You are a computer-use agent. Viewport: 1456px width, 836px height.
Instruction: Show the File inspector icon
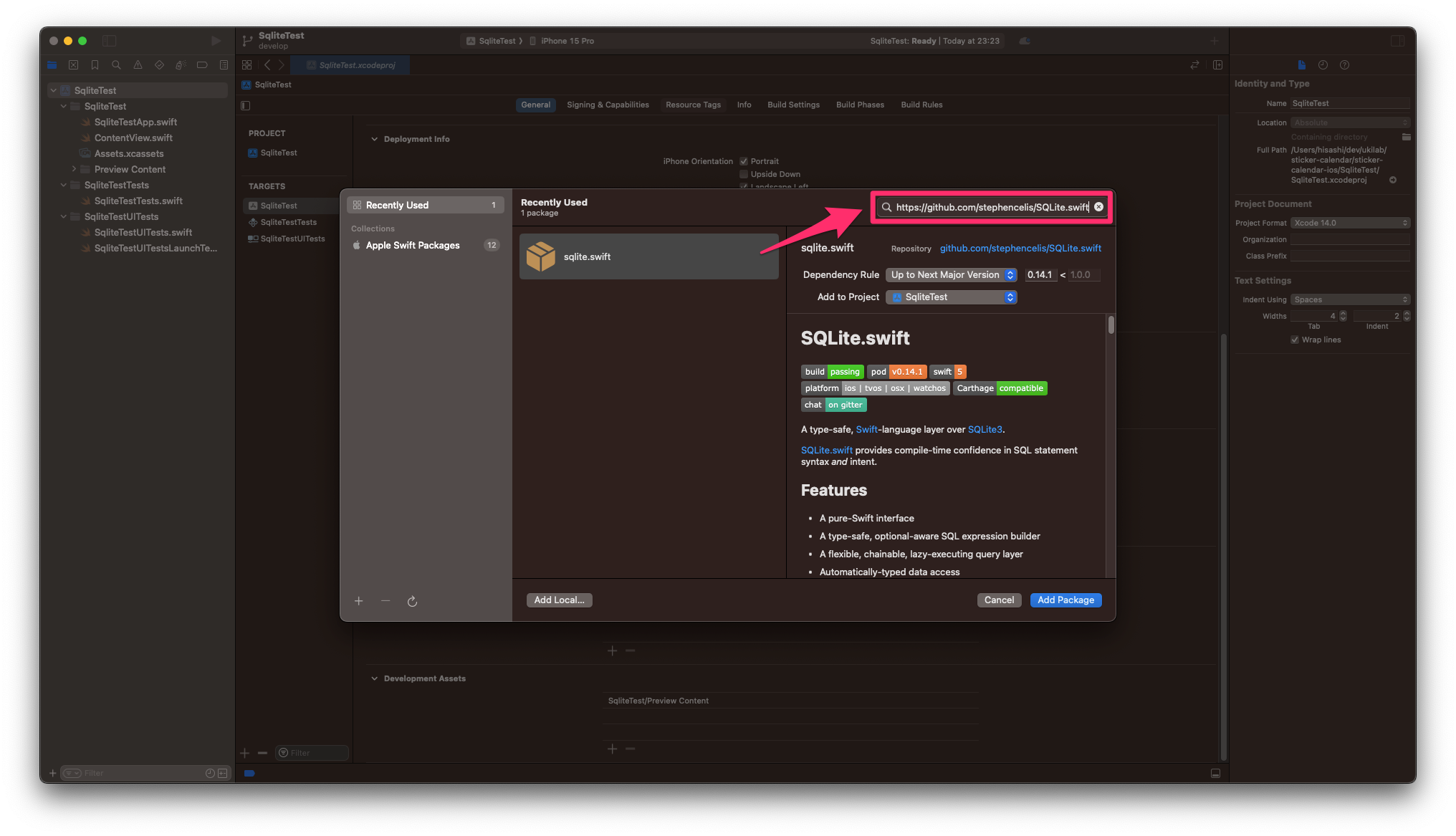[x=1302, y=65]
